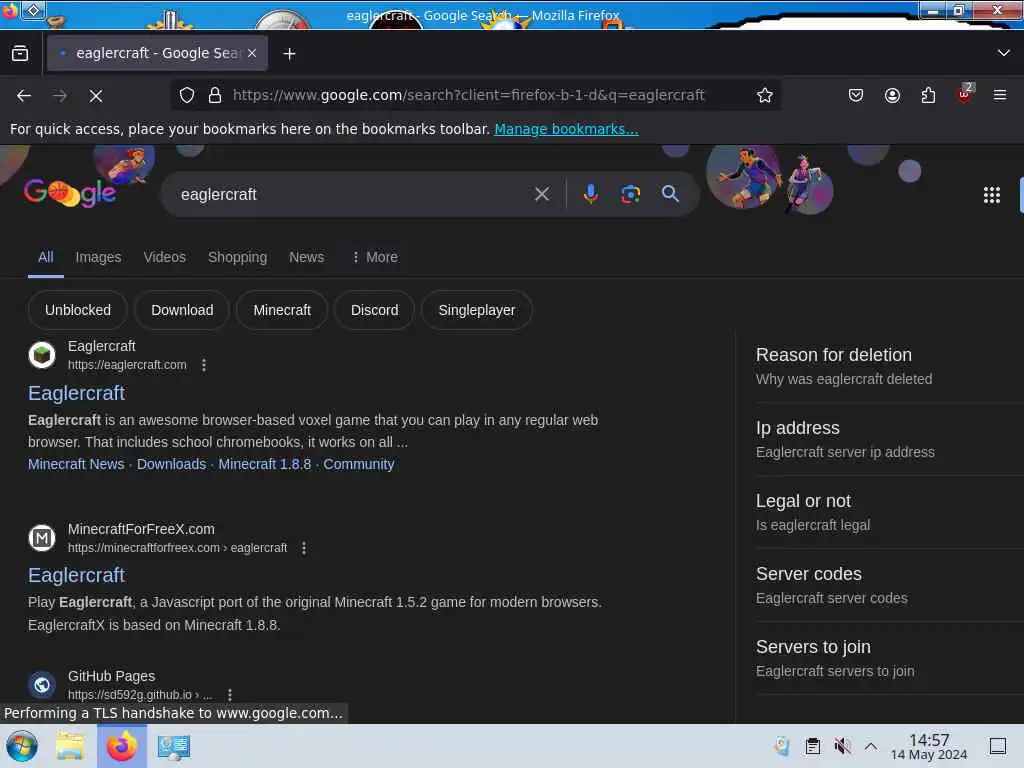This screenshot has width=1024, height=768.
Task: Open options for GitHub Pages result
Action: 230,695
